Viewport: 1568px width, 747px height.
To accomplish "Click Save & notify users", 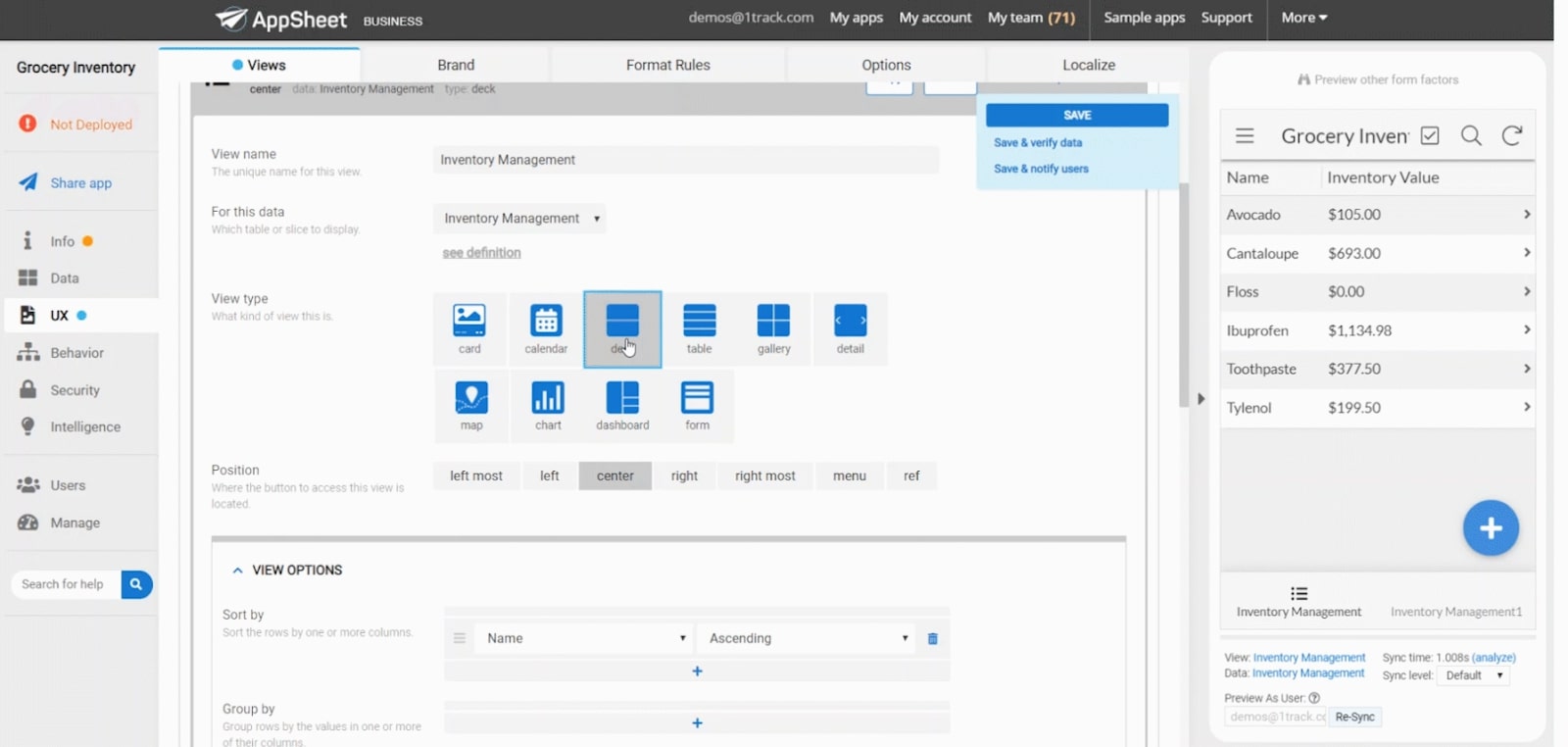I will pos(1041,169).
